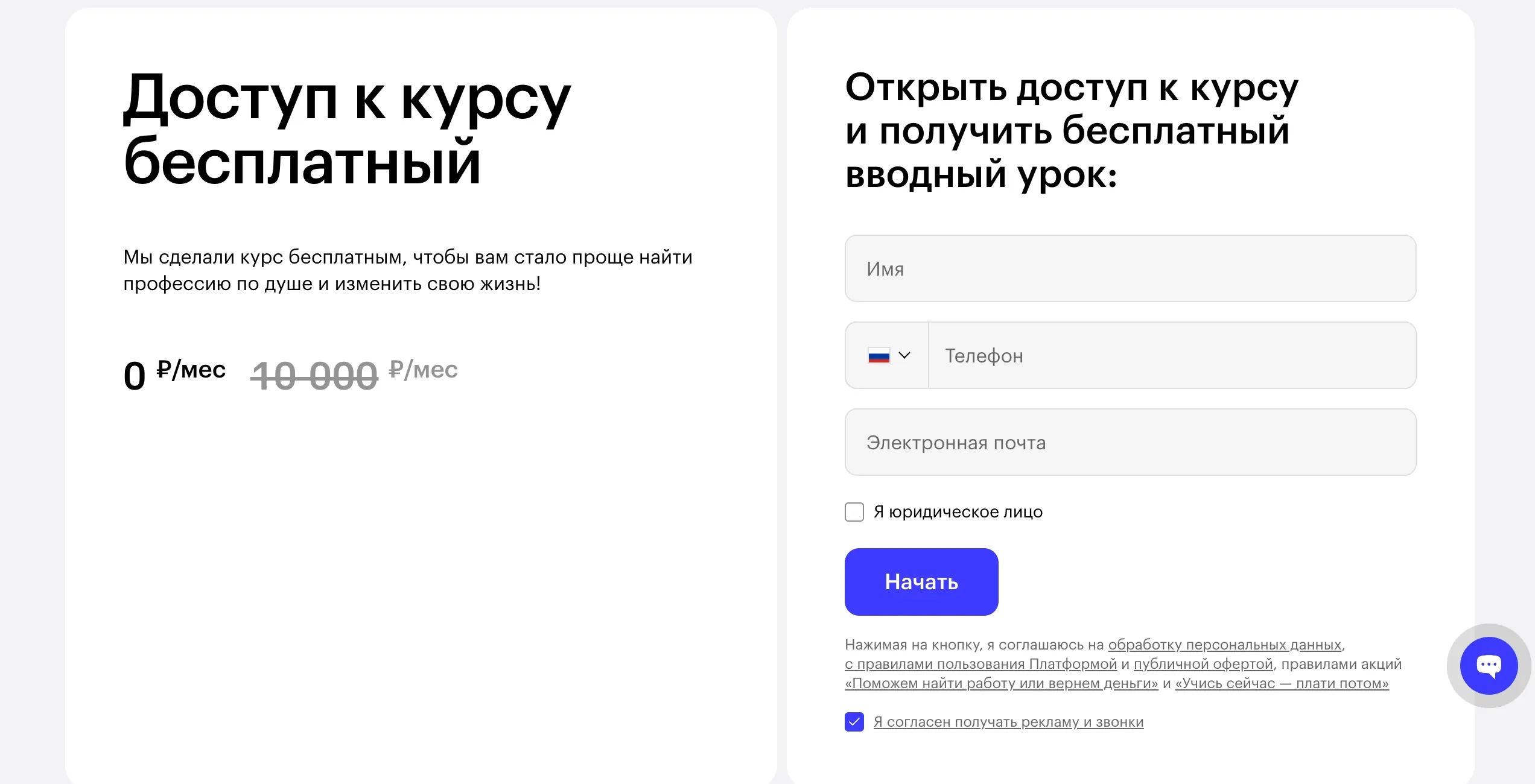1535x784 pixels.
Task: Click the "Электронная почта" input field
Action: click(1130, 442)
